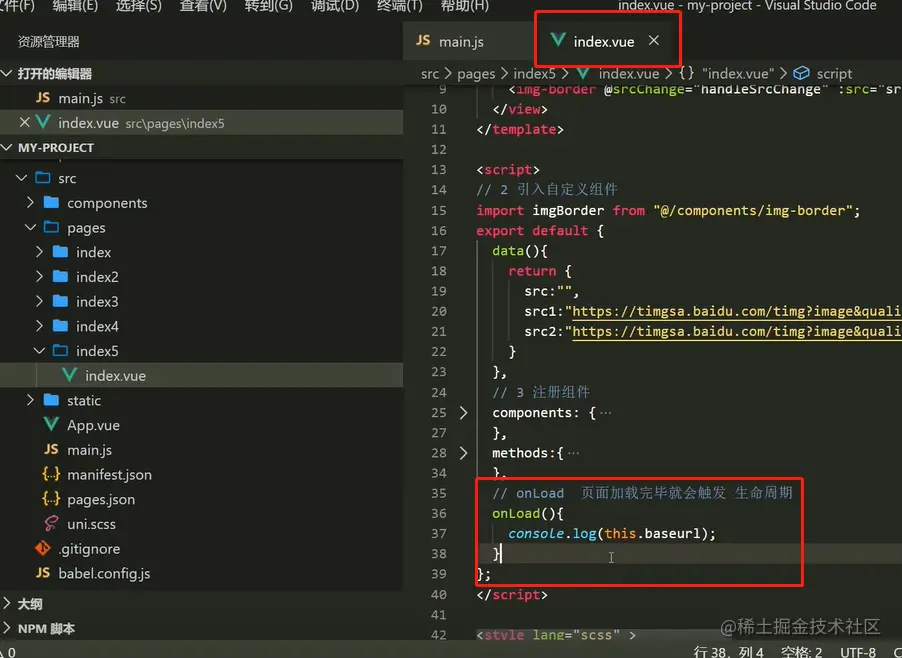Click the index5 breadcrumb segment
This screenshot has height=658, width=902.
click(534, 74)
